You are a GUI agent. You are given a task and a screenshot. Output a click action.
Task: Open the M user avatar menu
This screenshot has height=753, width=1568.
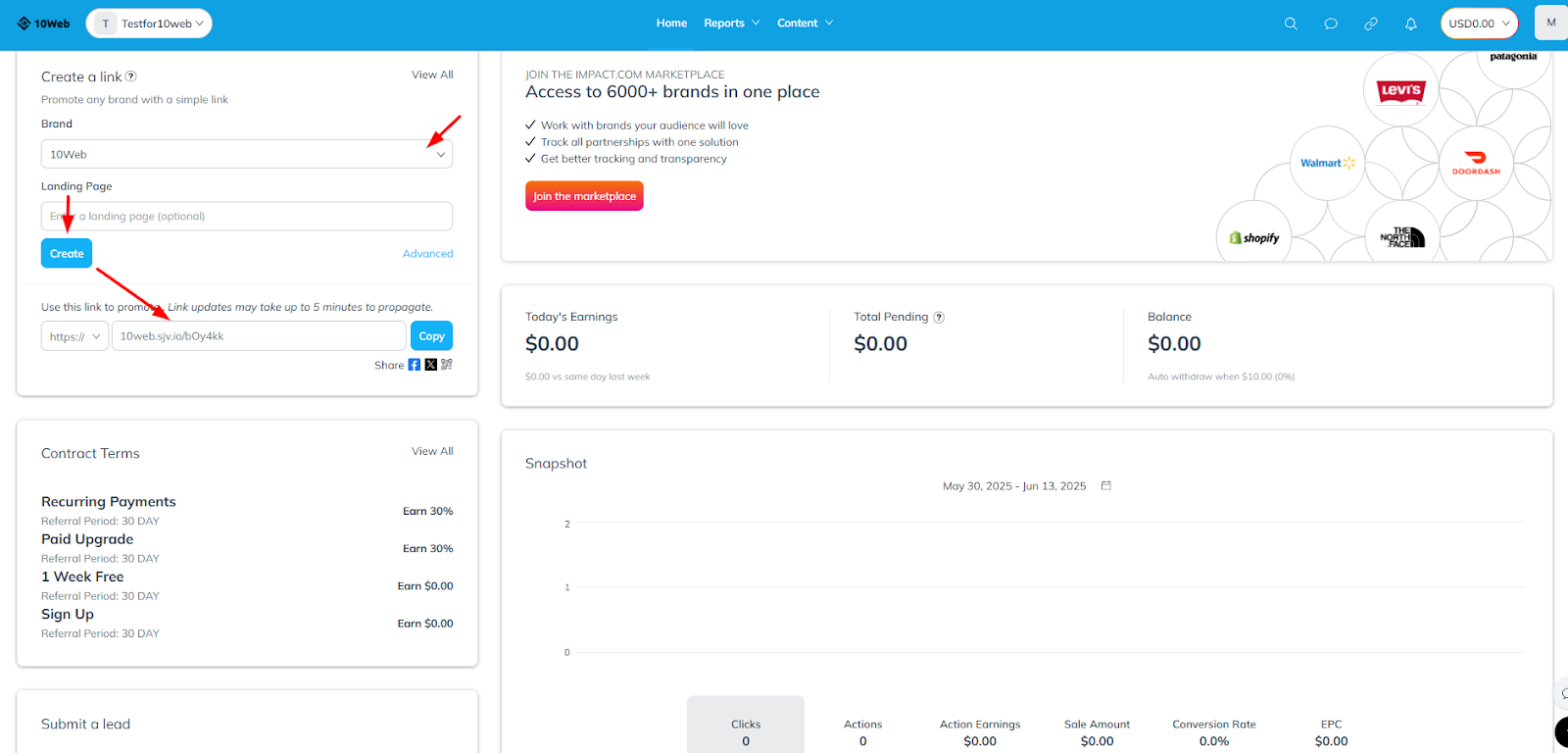(x=1550, y=23)
